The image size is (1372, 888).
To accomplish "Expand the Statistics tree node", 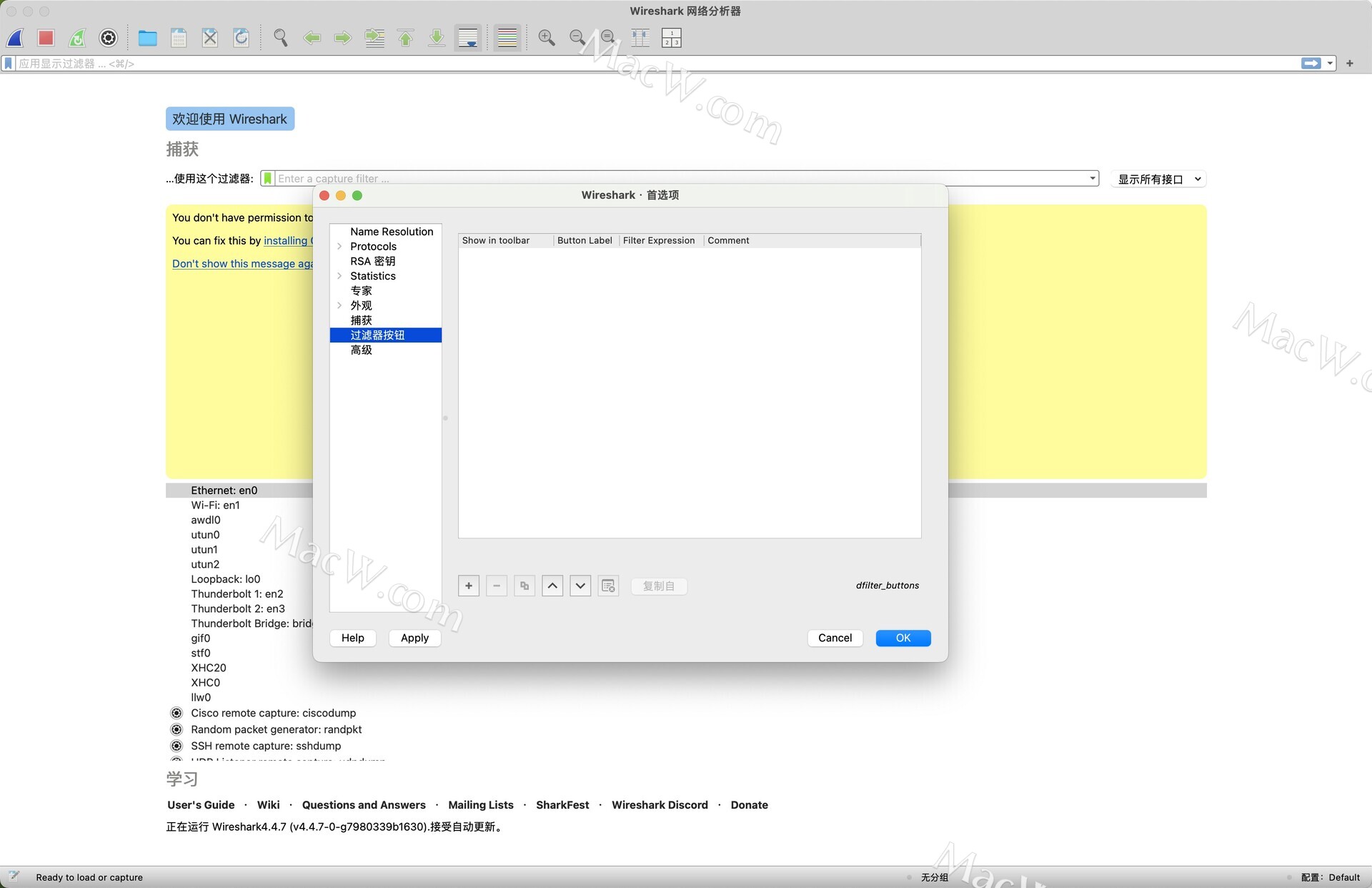I will (339, 276).
